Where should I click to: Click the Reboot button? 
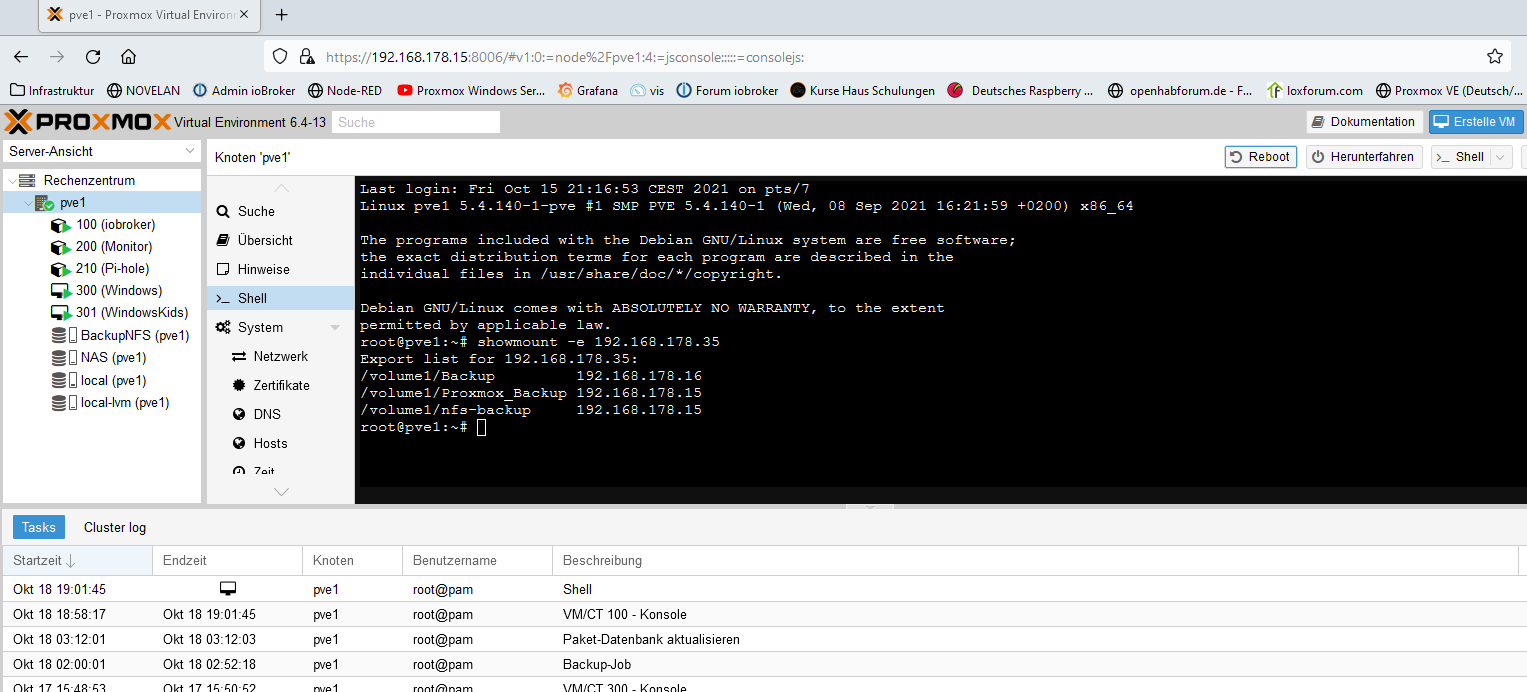[x=1261, y=157]
